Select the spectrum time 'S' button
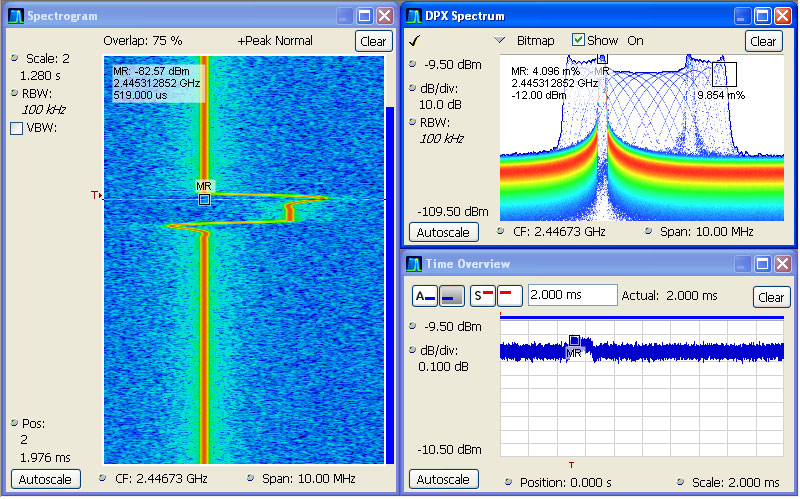 [x=482, y=296]
